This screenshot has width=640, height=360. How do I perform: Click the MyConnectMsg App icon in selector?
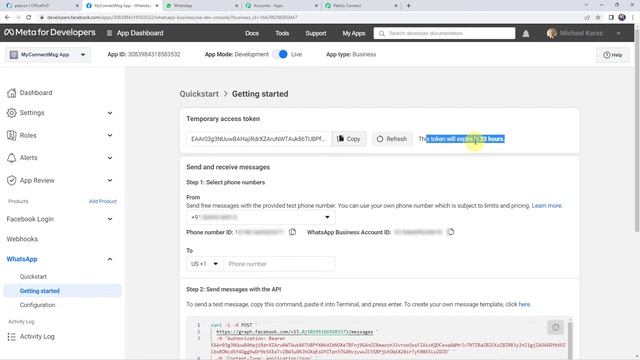(14, 54)
